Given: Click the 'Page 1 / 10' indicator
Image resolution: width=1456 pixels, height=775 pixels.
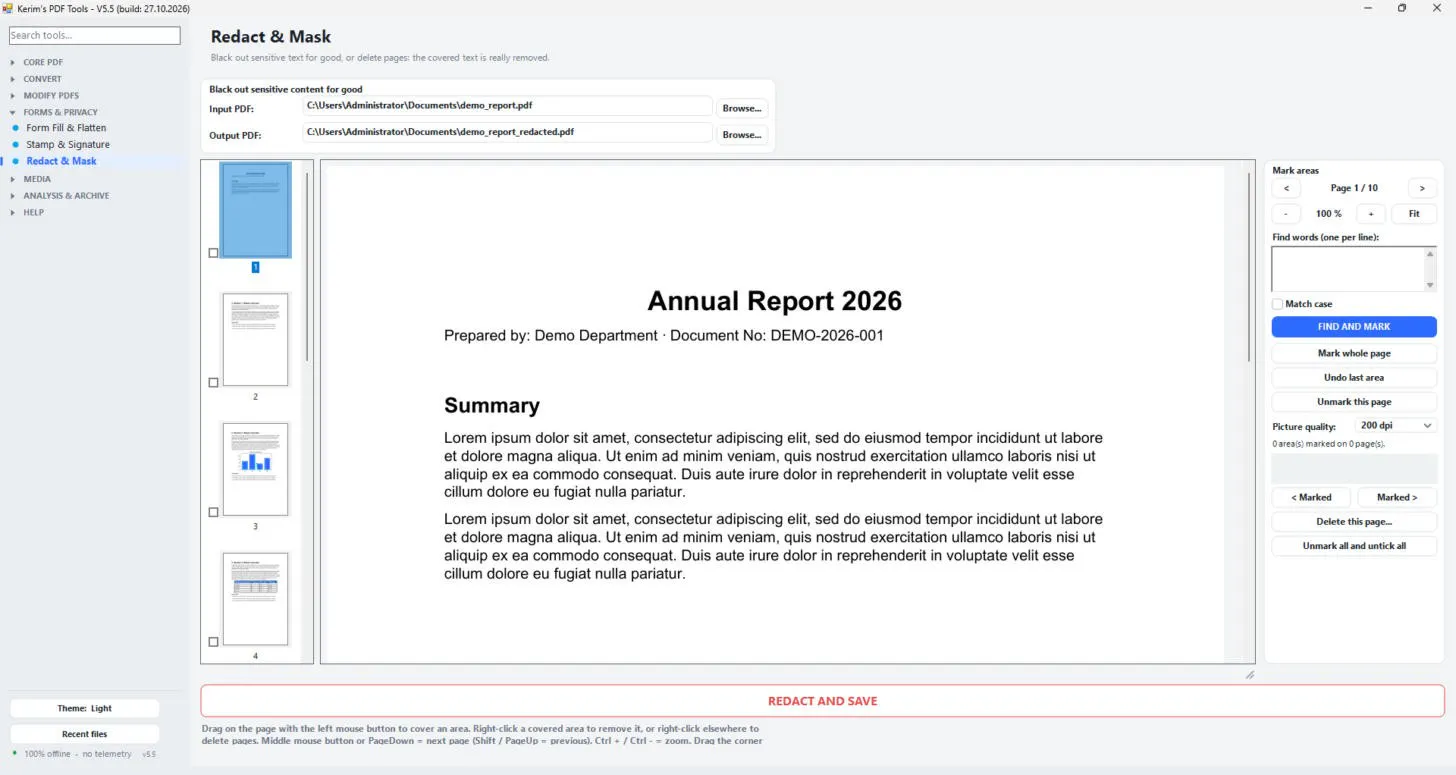Looking at the screenshot, I should point(1354,188).
